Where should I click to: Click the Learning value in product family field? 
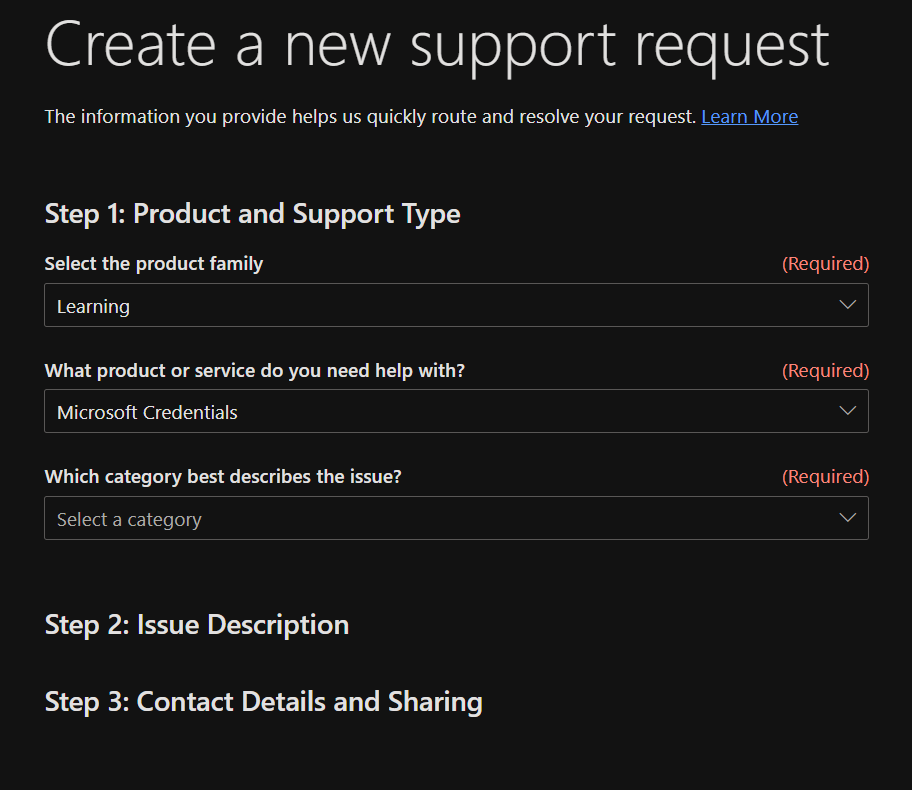[x=93, y=307]
